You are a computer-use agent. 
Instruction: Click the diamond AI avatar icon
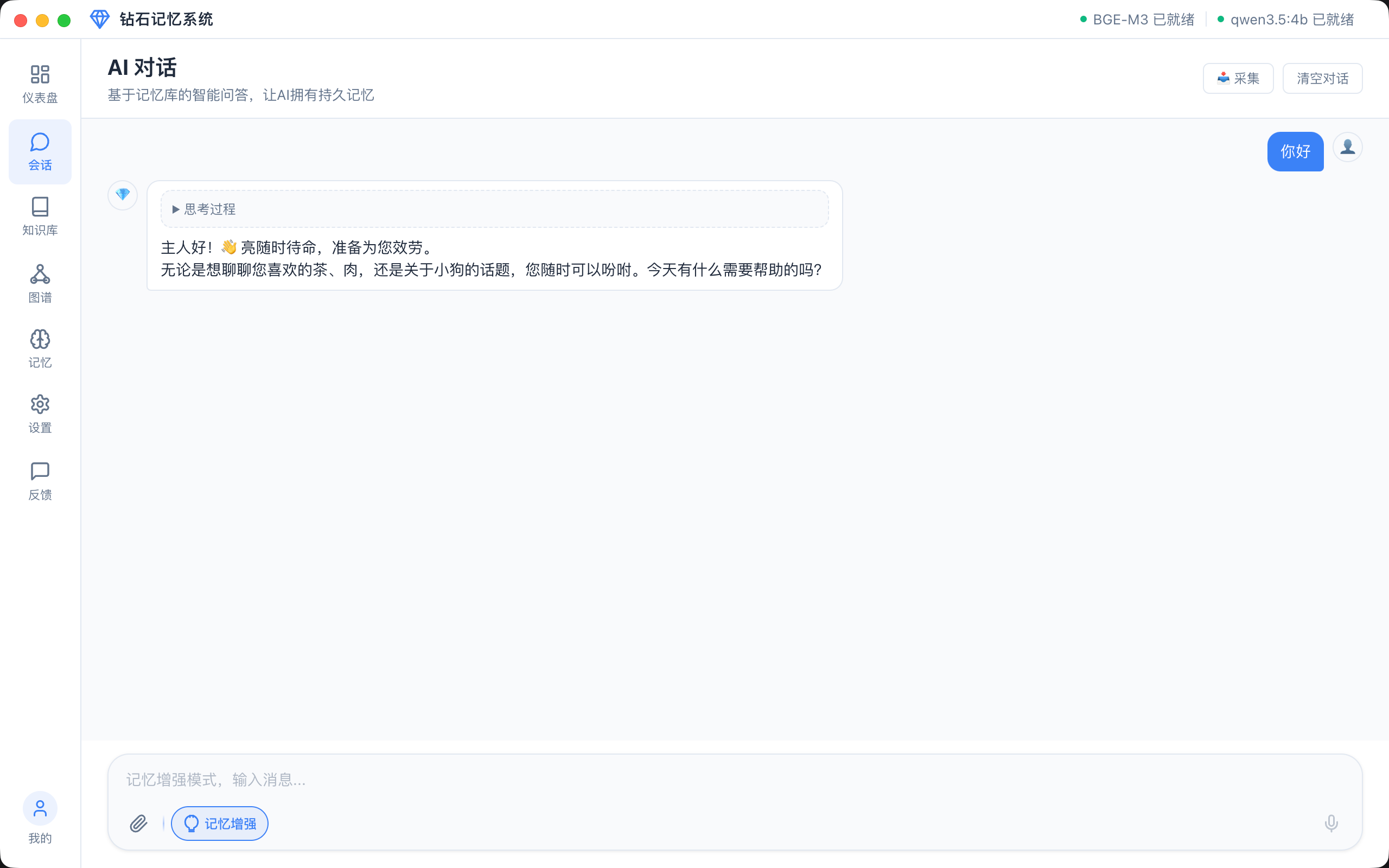point(122,195)
